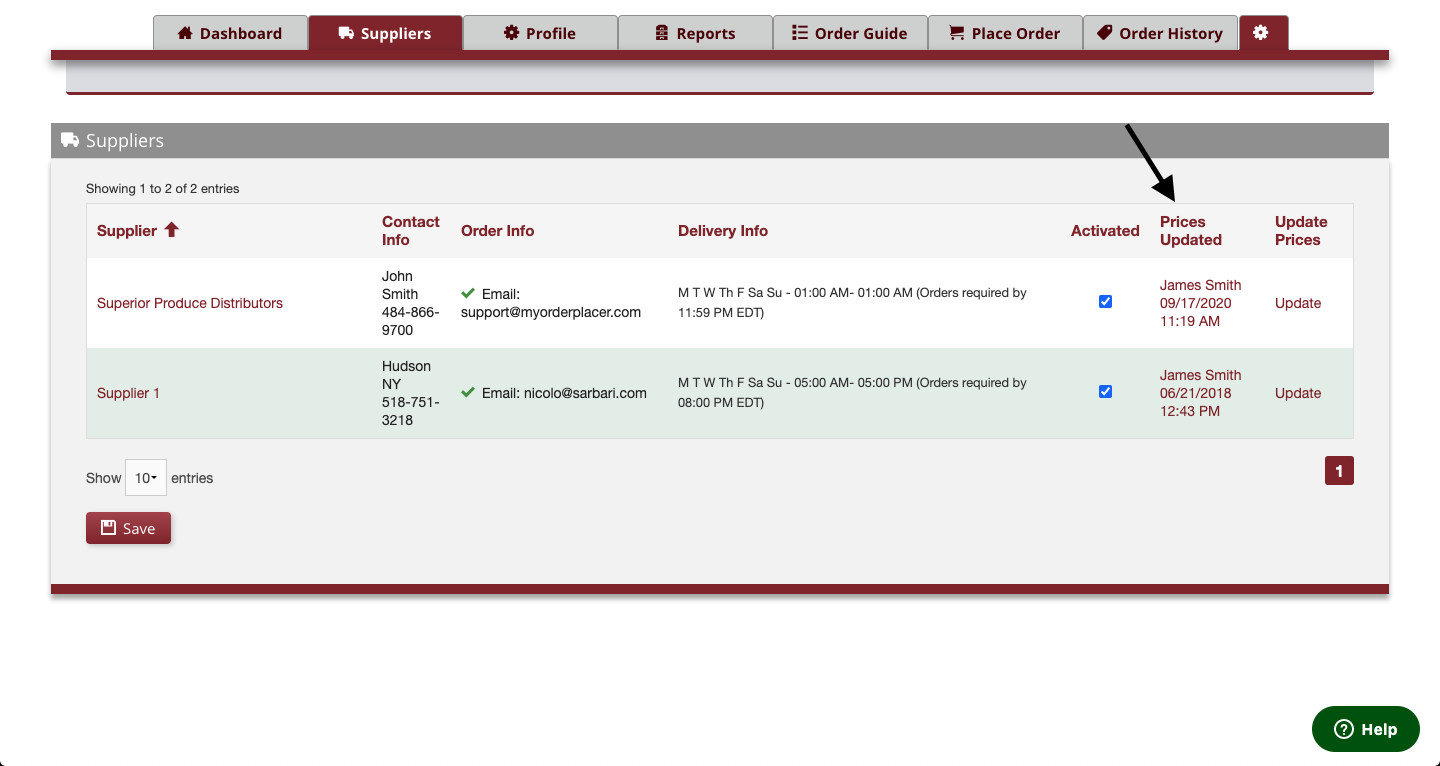Click the Help question mark icon

coord(1344,729)
